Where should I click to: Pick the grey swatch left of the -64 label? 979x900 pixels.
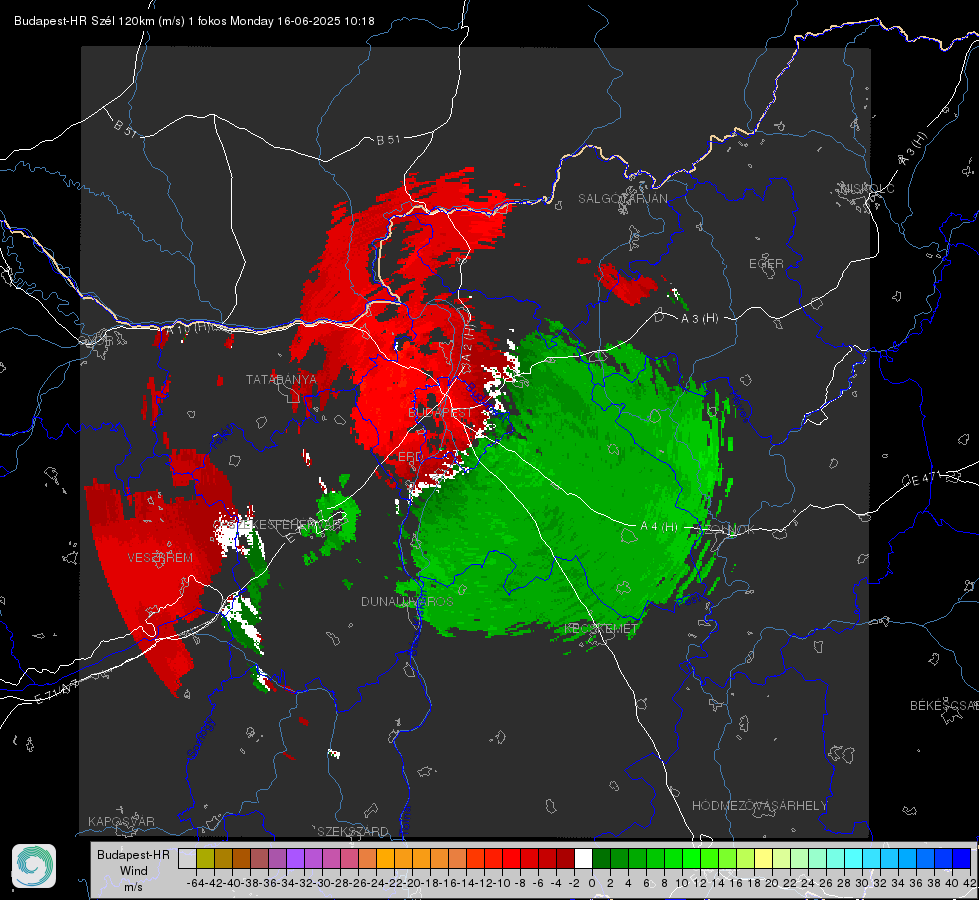(187, 859)
